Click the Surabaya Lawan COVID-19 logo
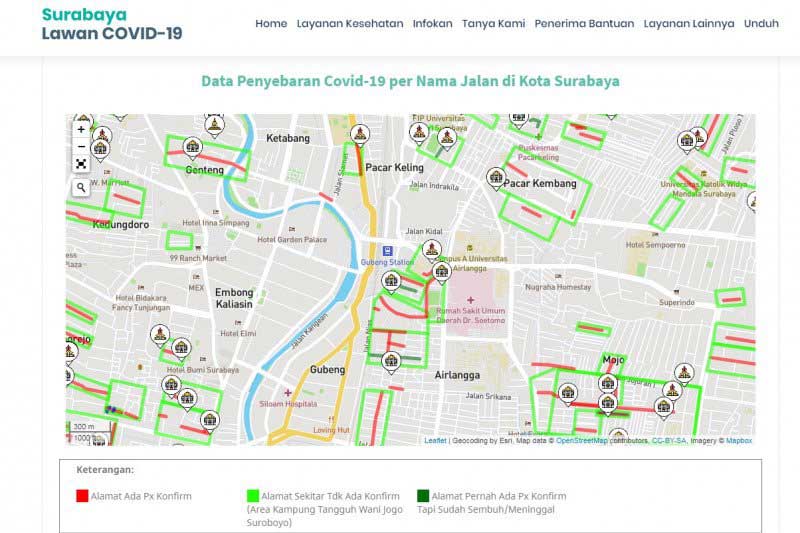Screen dimensions: 800x533 pos(112,24)
